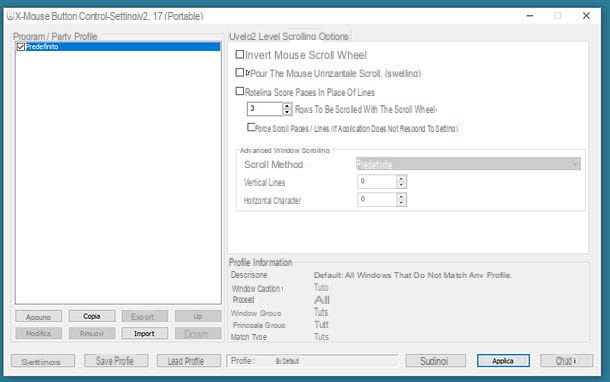Increase Vertical Lines spinner value
This screenshot has width=610, height=382.
(x=401, y=178)
